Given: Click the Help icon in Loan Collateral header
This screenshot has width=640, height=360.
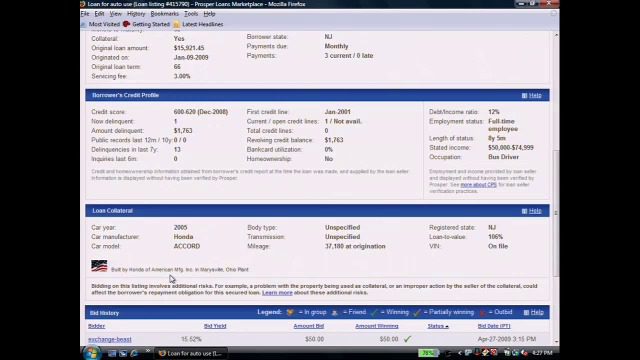Looking at the screenshot, I should tap(524, 211).
